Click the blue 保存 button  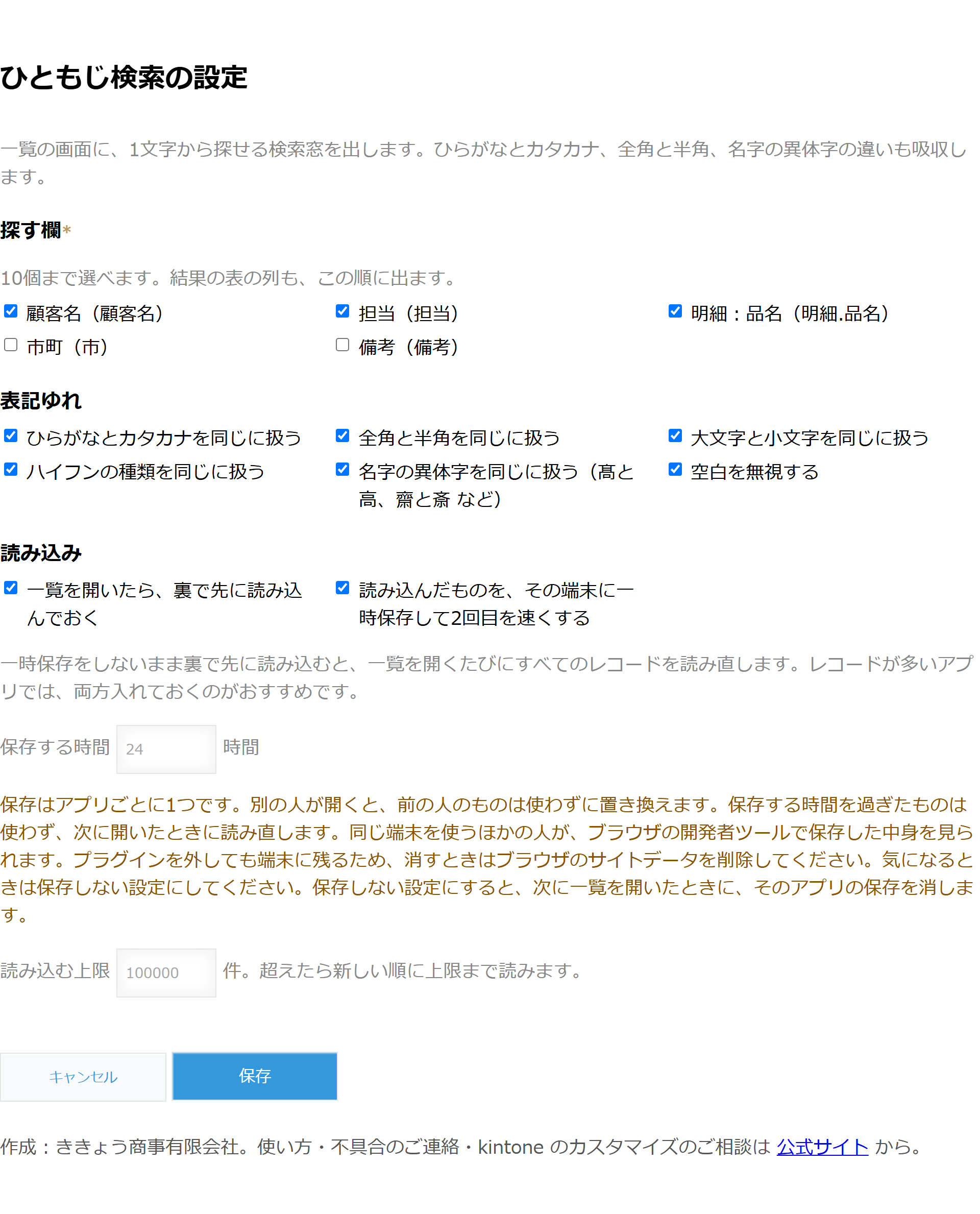[x=255, y=1076]
